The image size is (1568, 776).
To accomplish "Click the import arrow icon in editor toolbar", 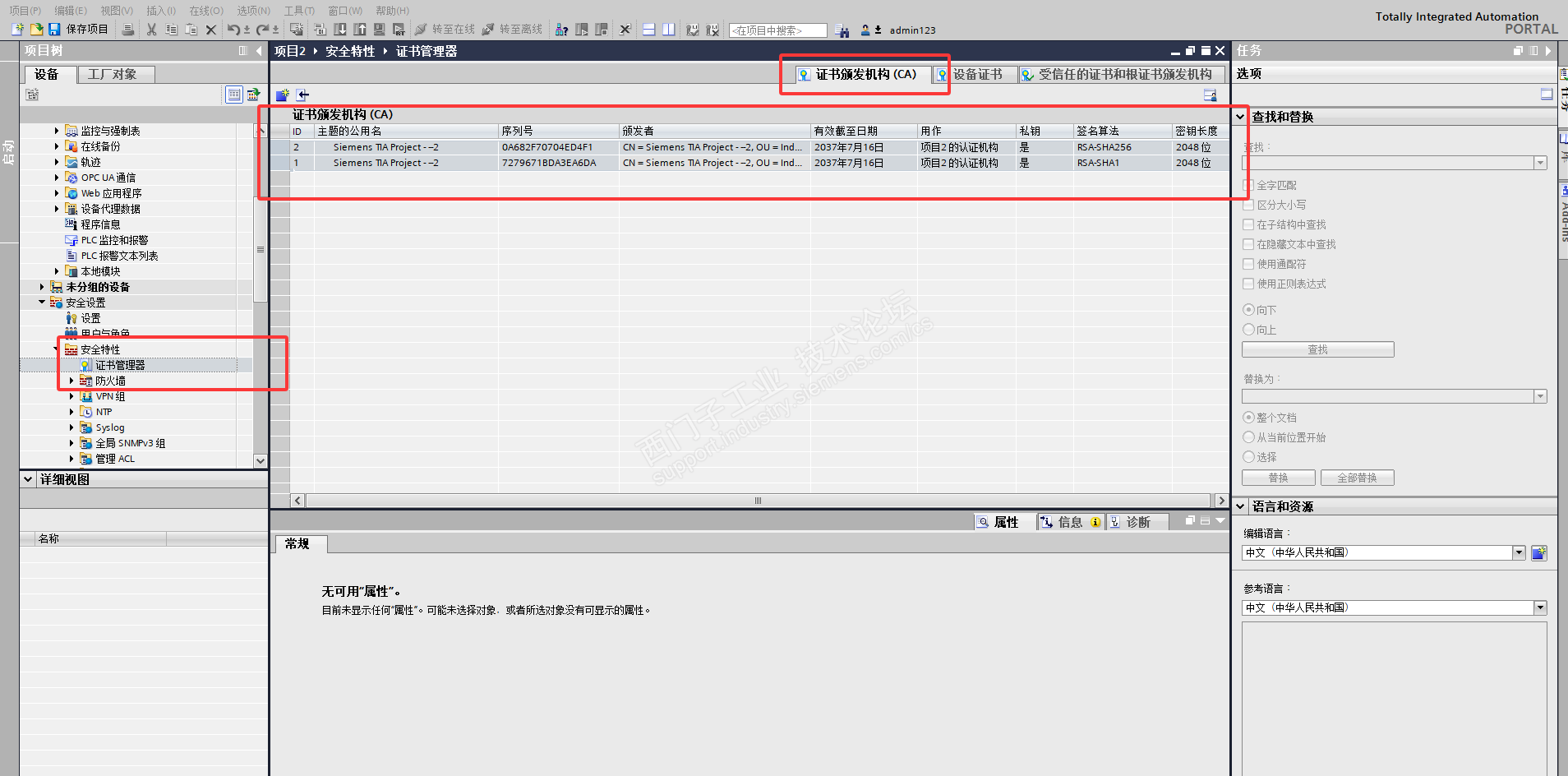I will click(303, 95).
